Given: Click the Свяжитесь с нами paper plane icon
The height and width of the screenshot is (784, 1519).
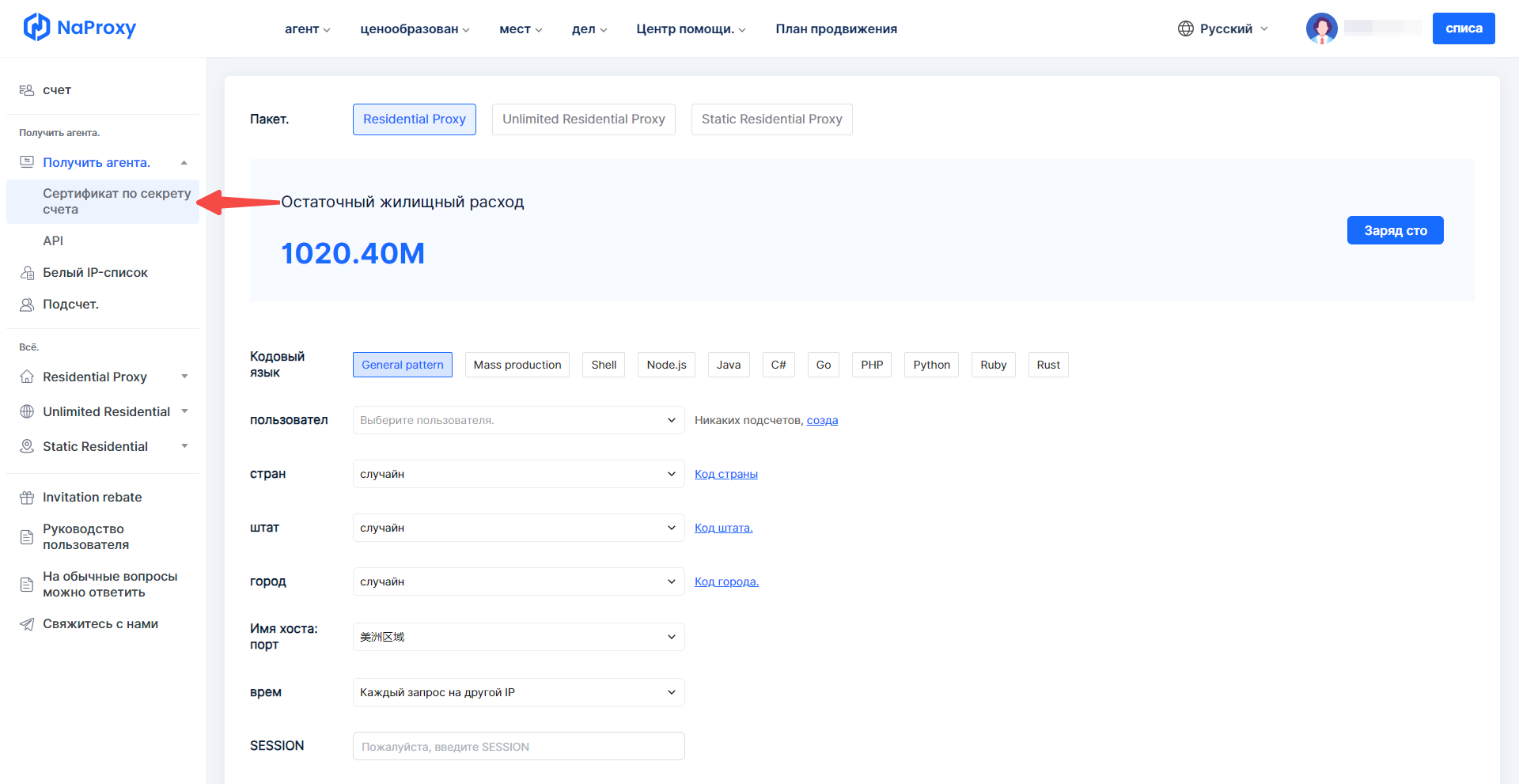Looking at the screenshot, I should (27, 624).
